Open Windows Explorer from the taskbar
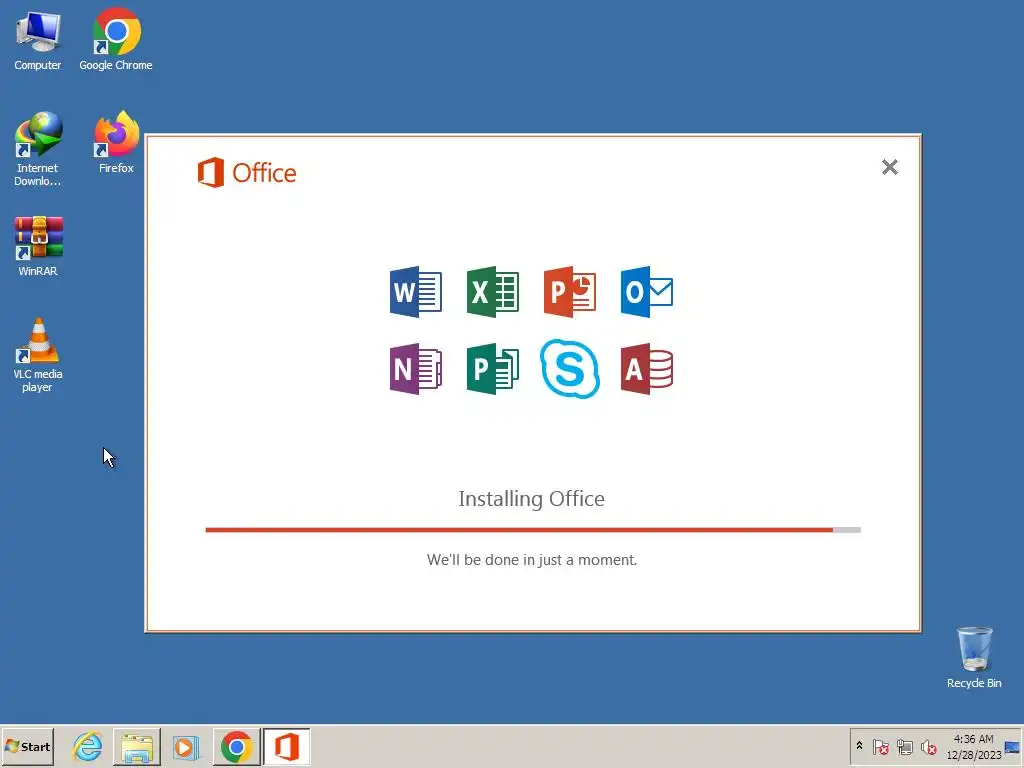 (136, 746)
